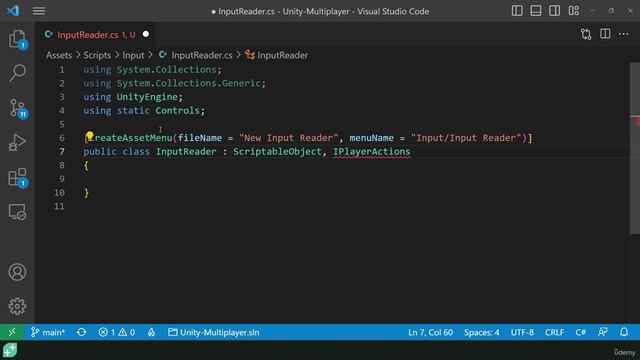Click the Assets breadcrumb
Image resolution: width=640 pixels, height=360 pixels.
(59, 55)
